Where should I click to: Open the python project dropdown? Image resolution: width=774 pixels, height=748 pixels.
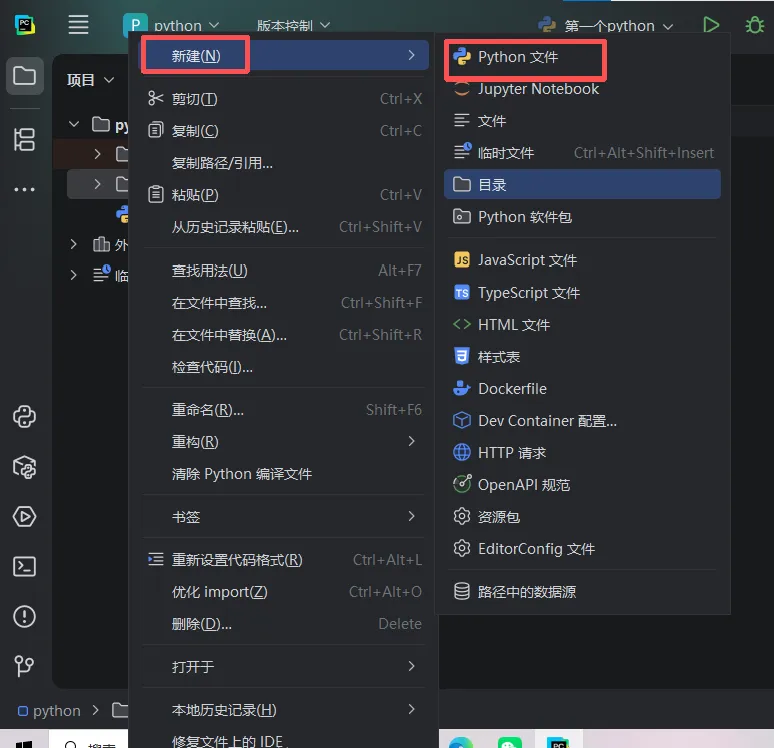[x=171, y=25]
